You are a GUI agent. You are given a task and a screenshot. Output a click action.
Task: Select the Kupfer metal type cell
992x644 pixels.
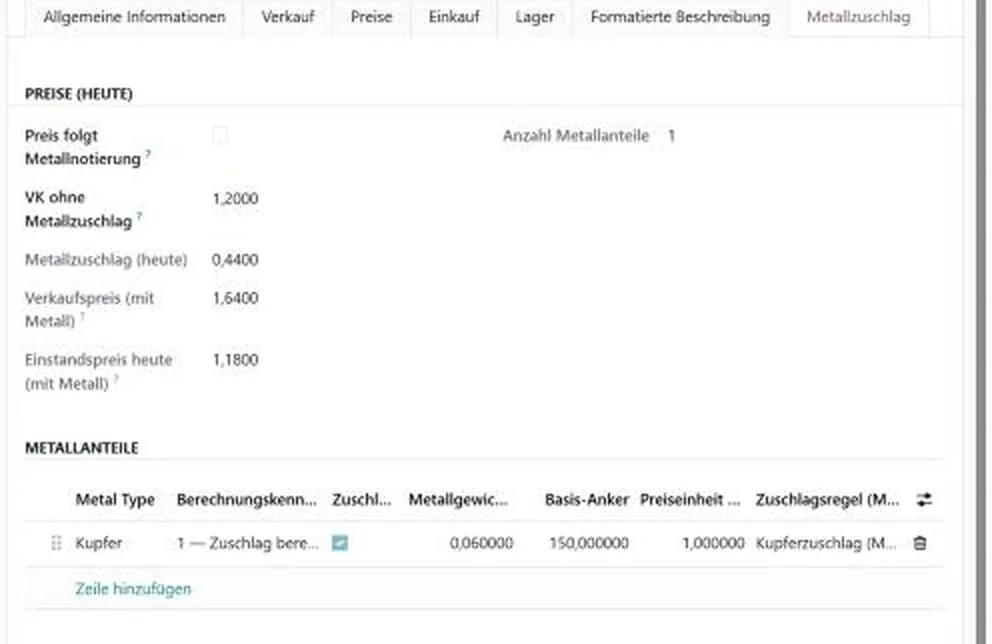tap(99, 543)
